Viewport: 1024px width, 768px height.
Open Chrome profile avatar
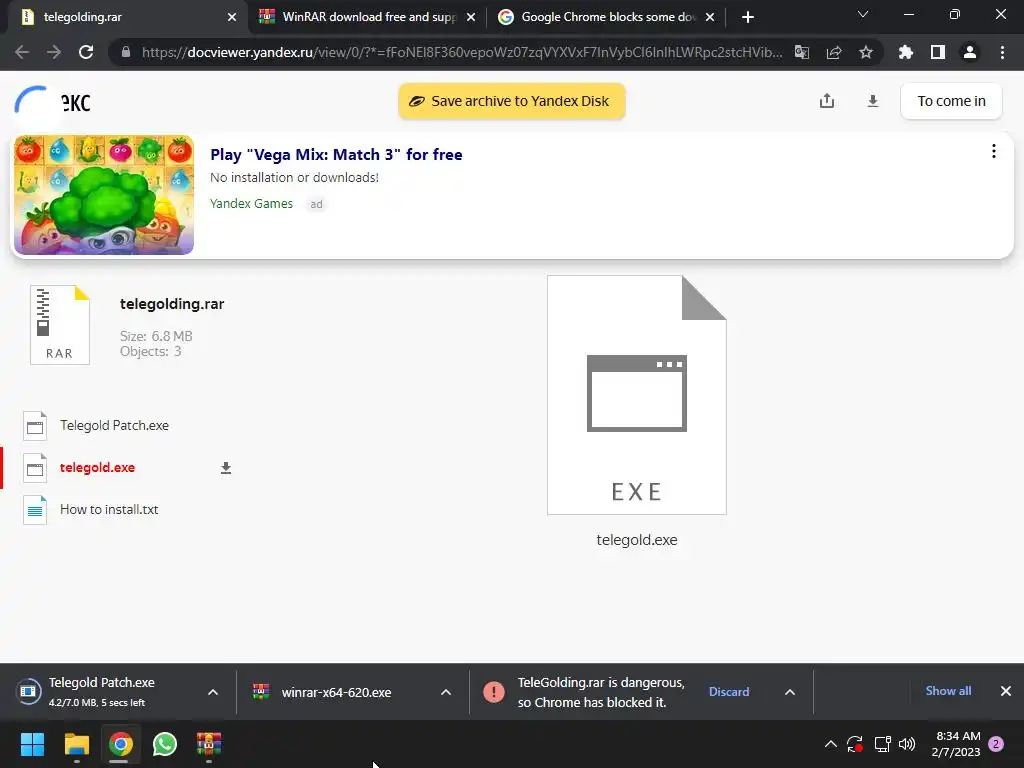click(970, 52)
